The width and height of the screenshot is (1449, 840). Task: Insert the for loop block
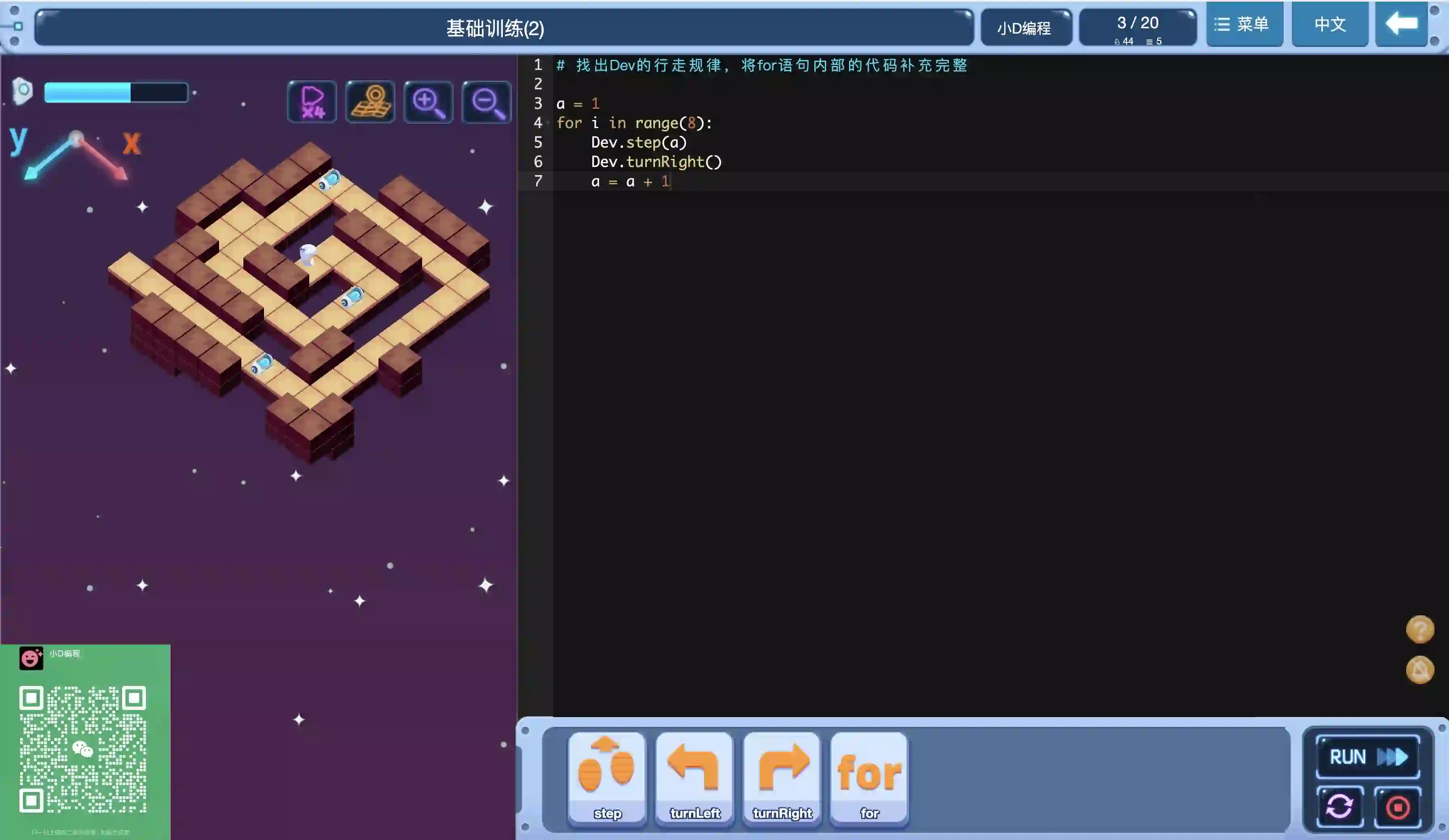(869, 777)
